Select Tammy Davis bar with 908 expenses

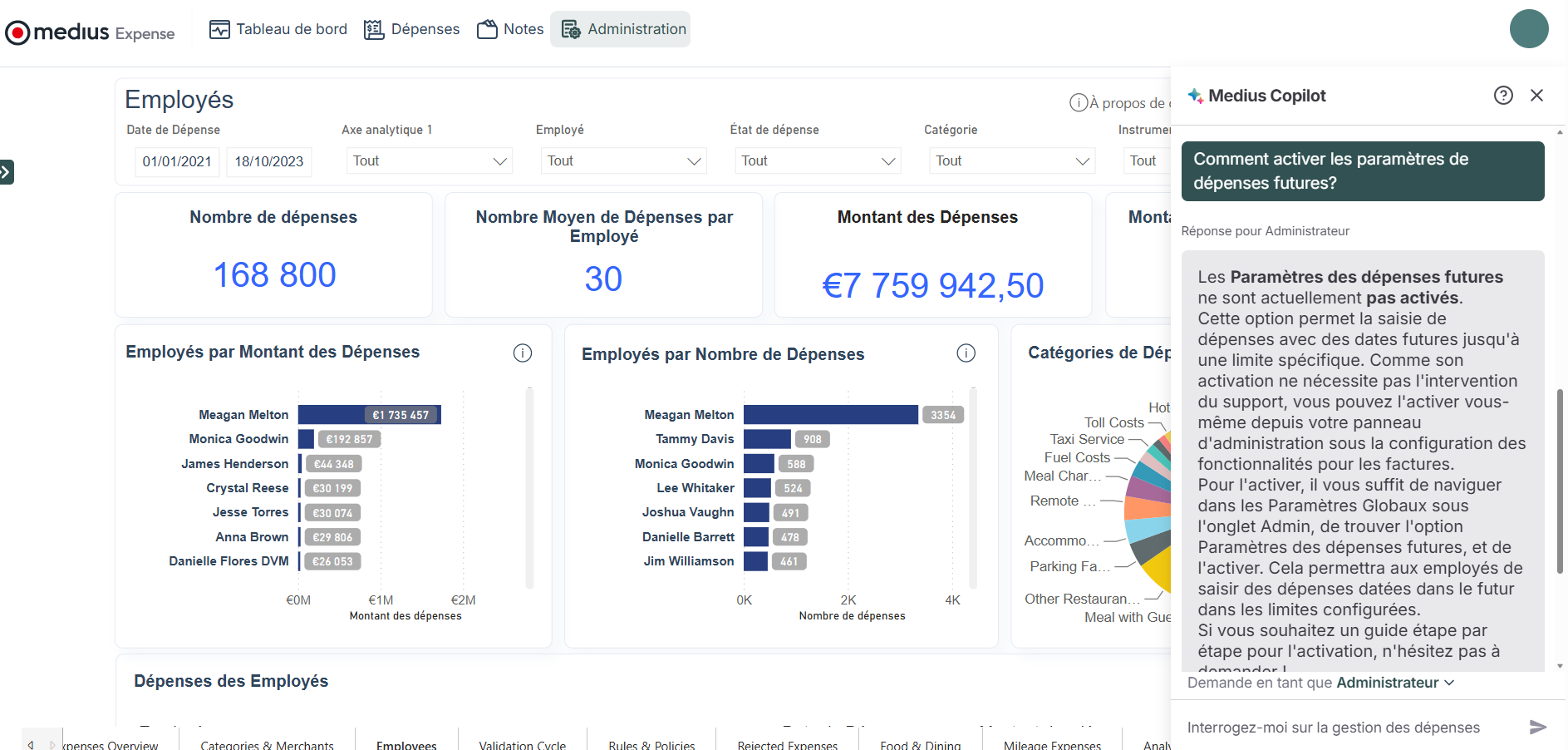(x=767, y=439)
